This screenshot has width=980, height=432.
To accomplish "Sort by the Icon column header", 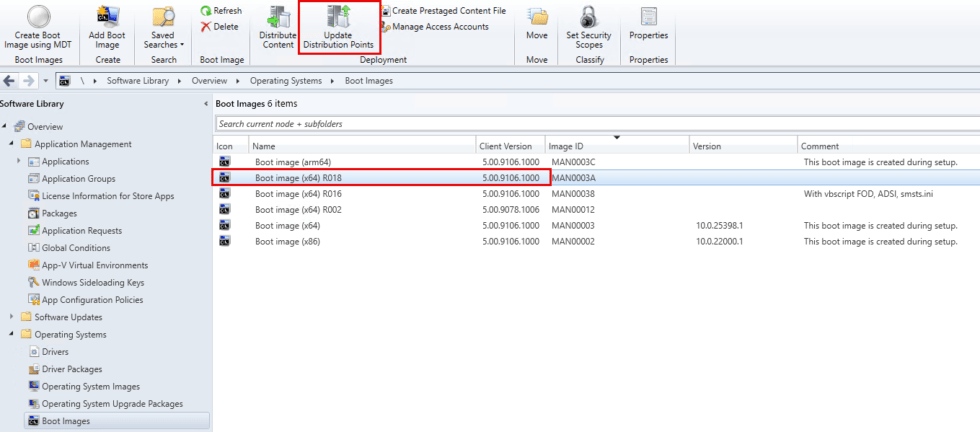I will [x=231, y=146].
